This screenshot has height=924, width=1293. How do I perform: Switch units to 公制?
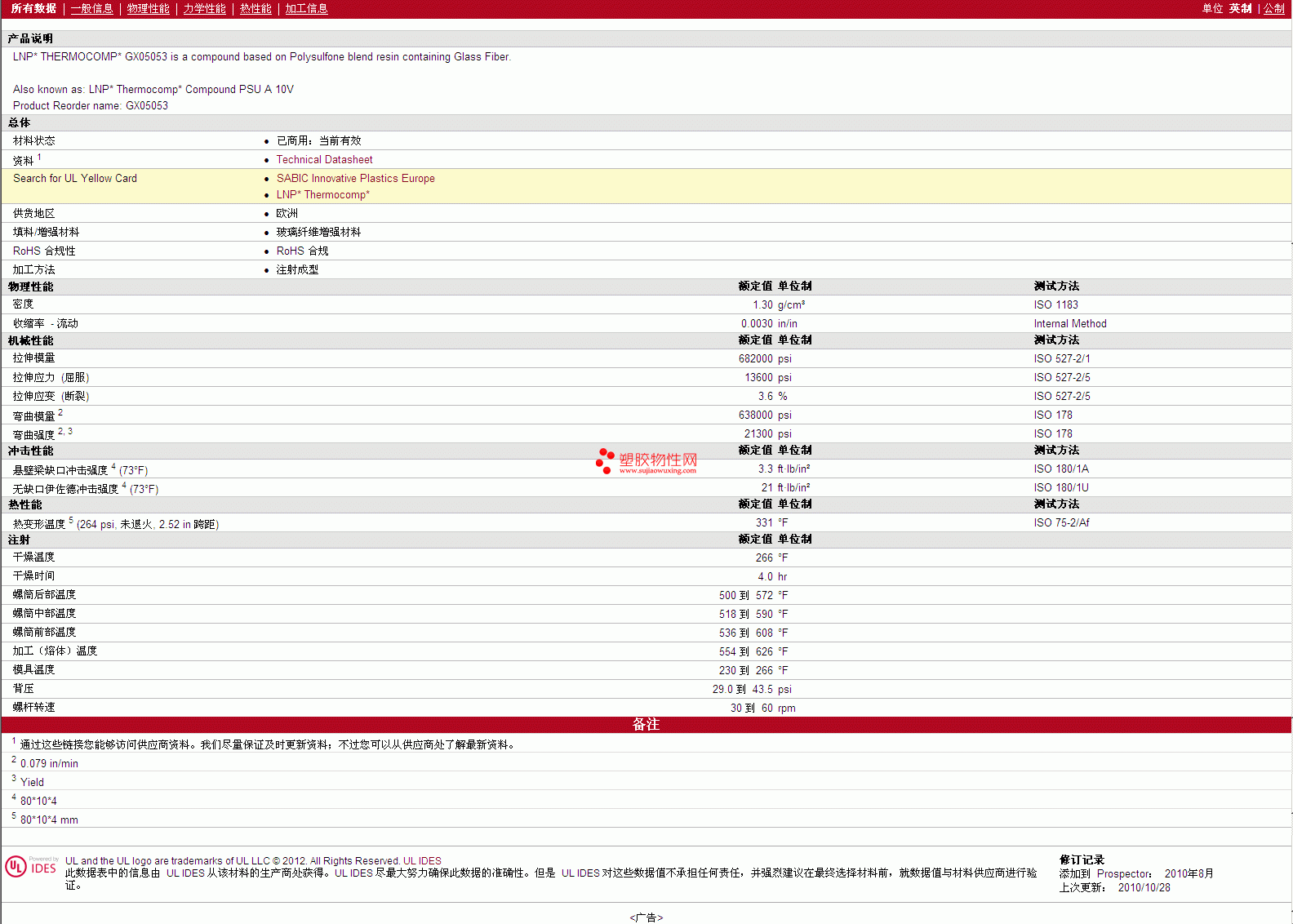pos(1273,8)
